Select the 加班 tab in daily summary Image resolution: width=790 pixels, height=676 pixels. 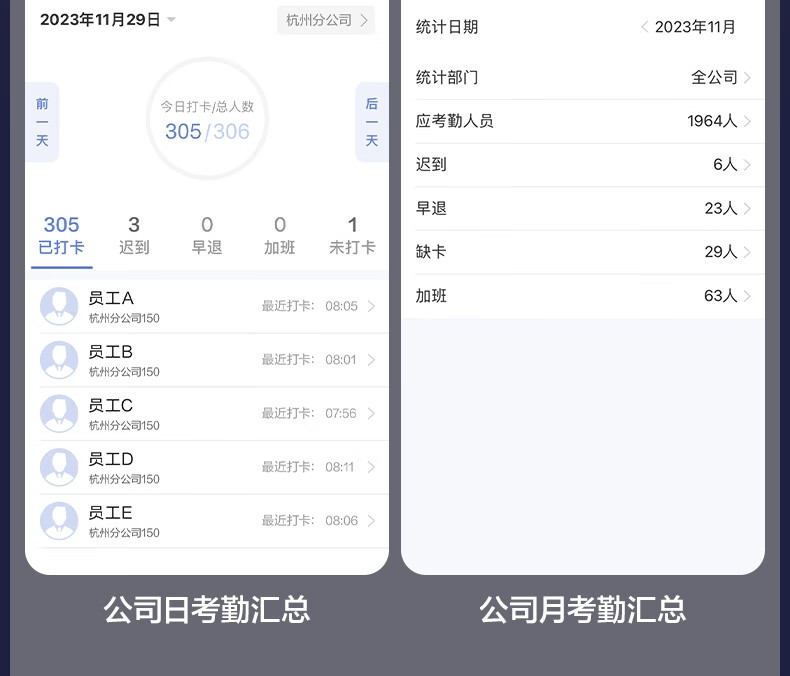(280, 235)
